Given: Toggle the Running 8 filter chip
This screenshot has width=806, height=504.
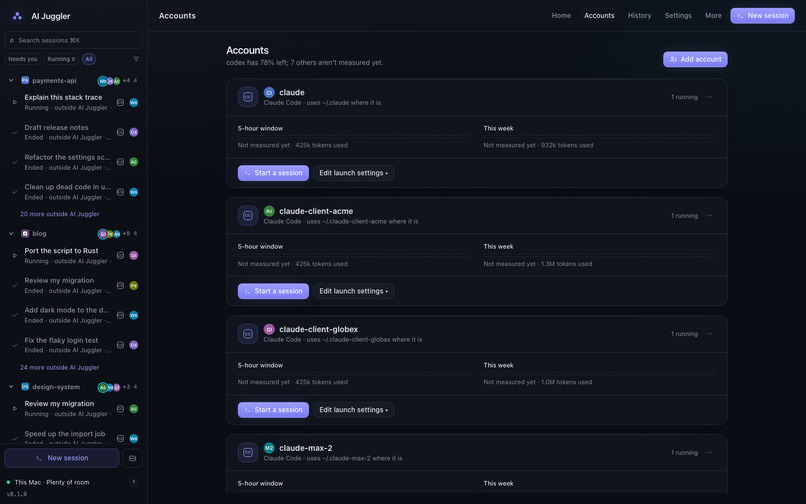Looking at the screenshot, I should coord(61,59).
